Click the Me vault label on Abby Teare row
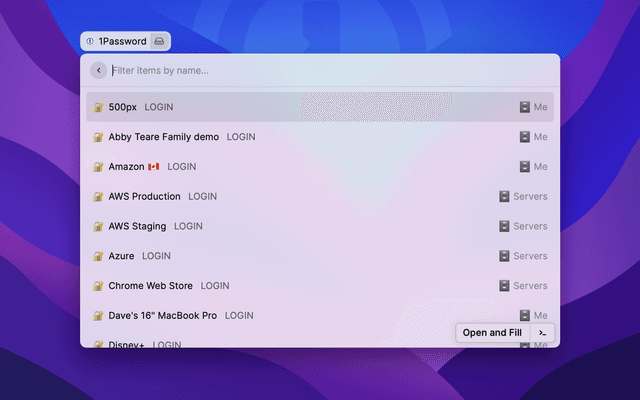Image resolution: width=640 pixels, height=400 pixels. 540,137
